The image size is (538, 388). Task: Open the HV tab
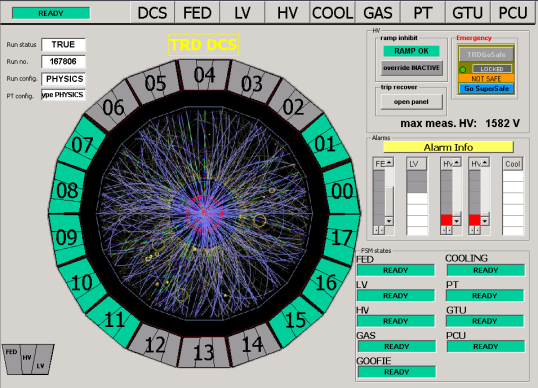coord(287,13)
